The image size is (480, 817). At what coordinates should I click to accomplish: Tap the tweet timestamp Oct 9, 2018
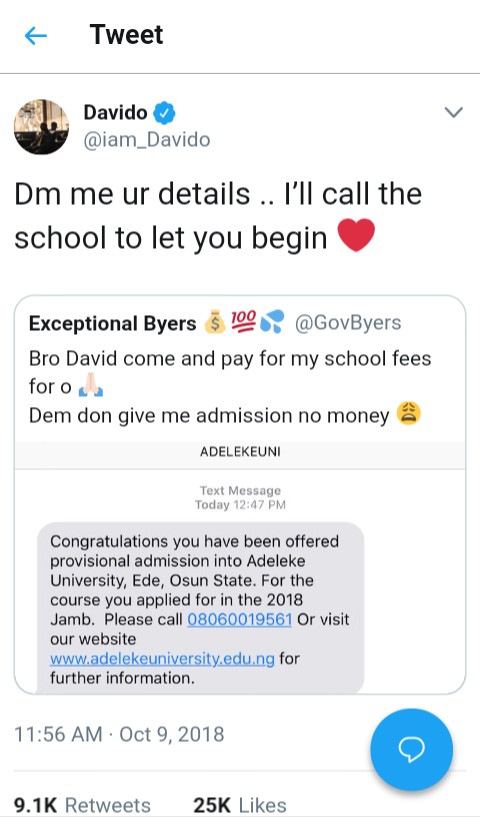click(x=171, y=734)
